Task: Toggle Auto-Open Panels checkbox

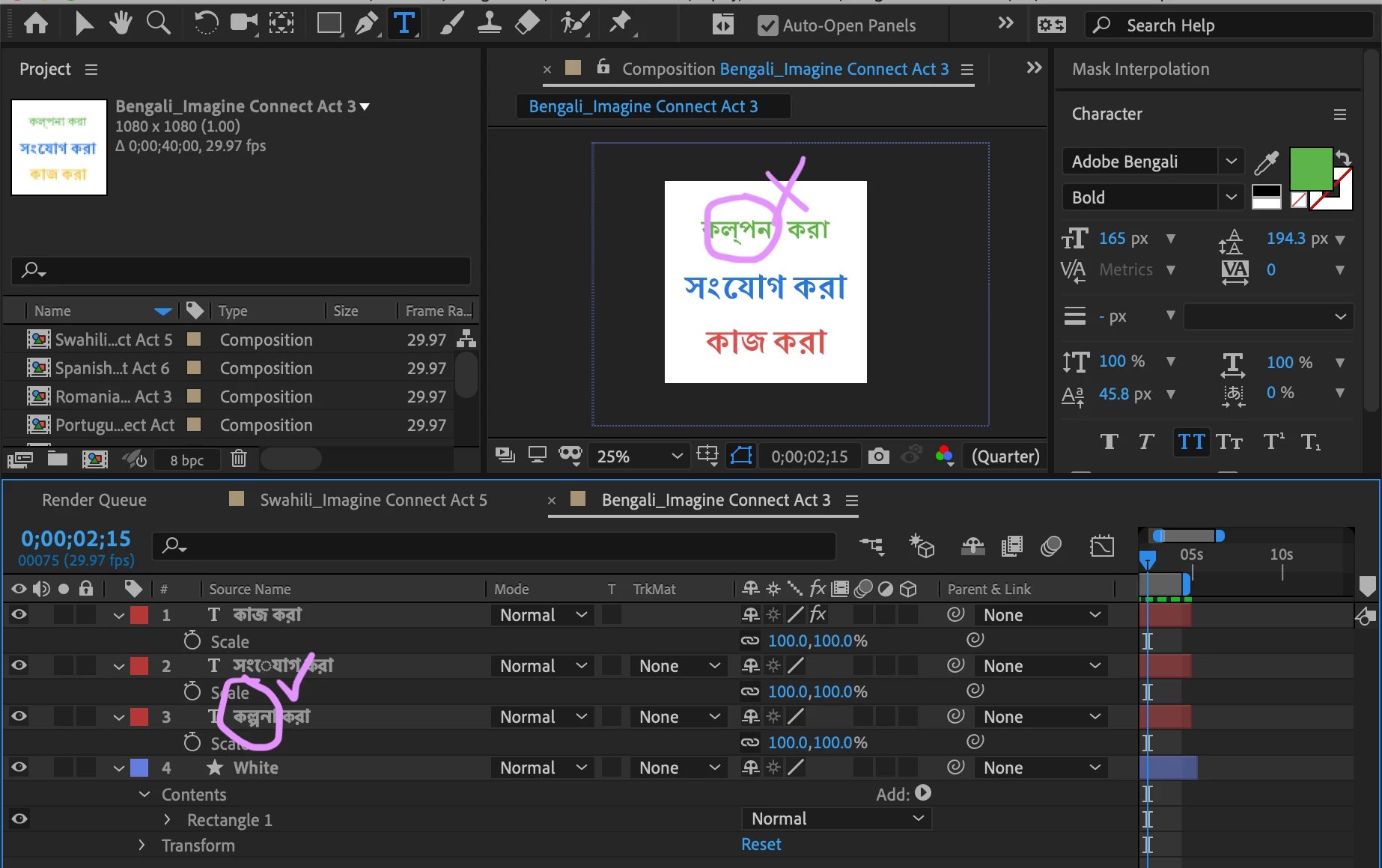Action: tap(767, 25)
